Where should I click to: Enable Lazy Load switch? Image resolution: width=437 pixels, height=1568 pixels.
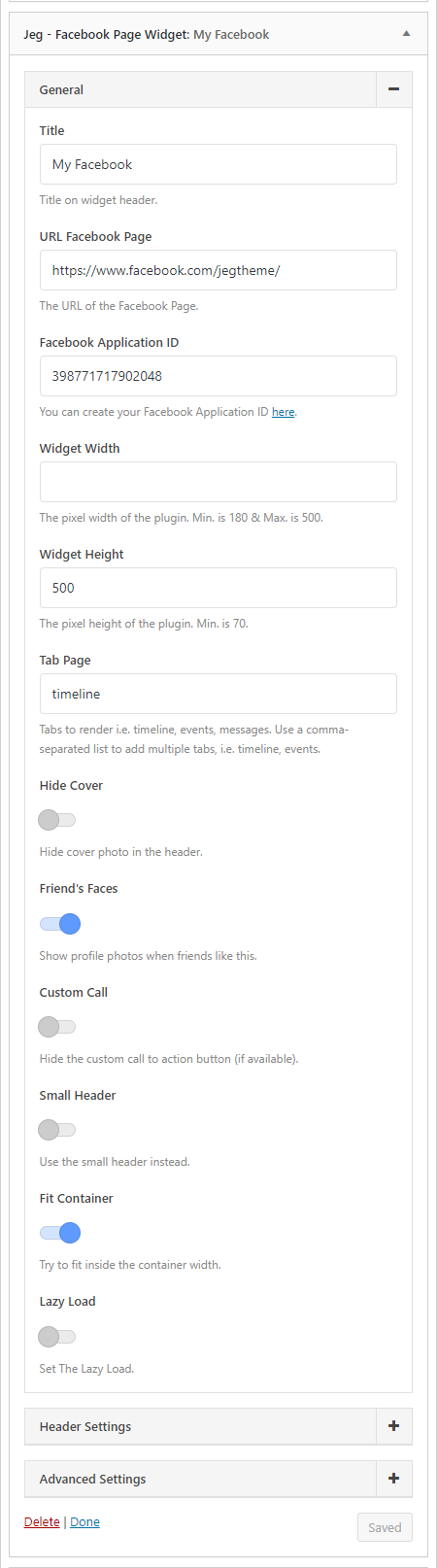pyautogui.click(x=57, y=1337)
